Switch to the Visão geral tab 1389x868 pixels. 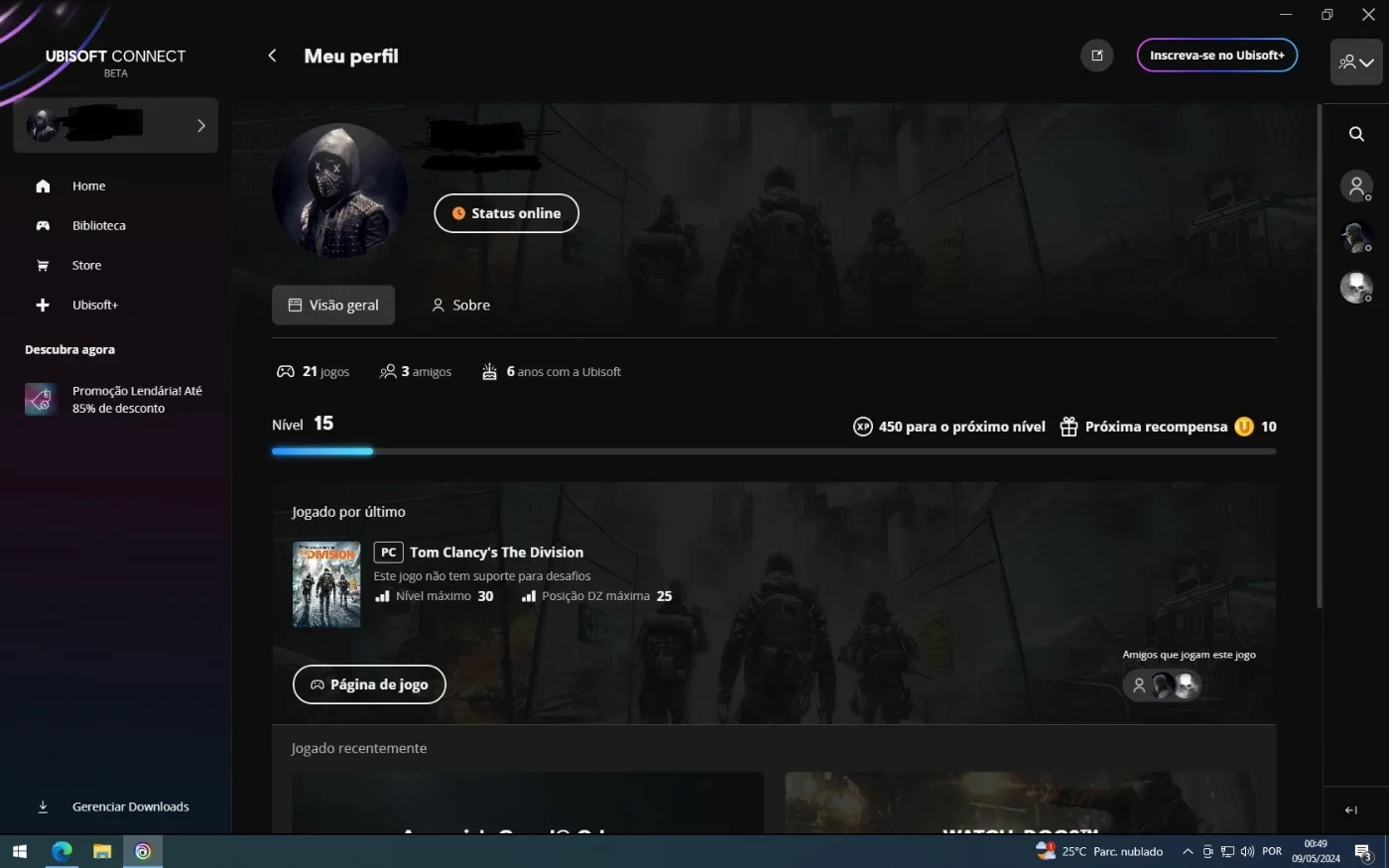coord(333,305)
